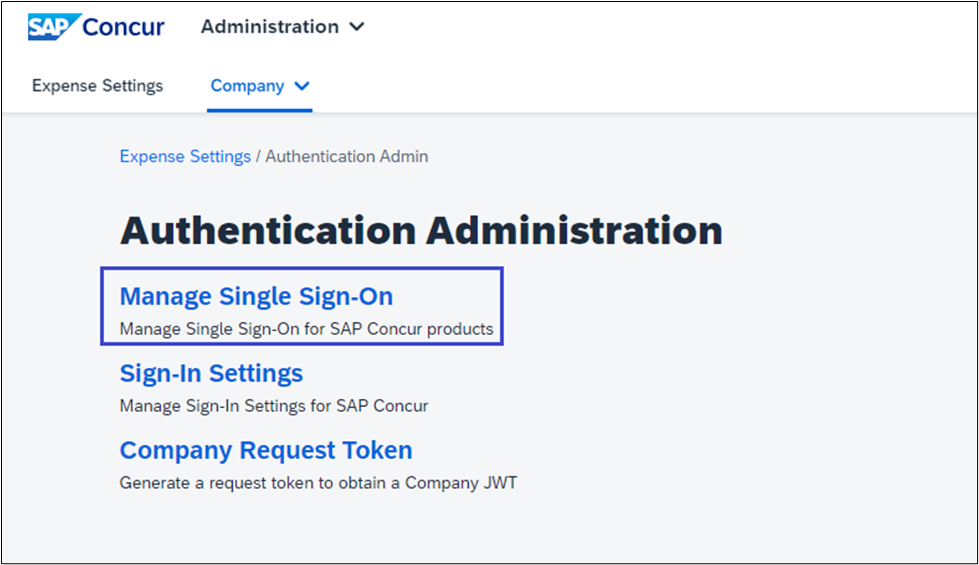Open the Administration menu
Image resolution: width=979 pixels, height=565 pixels.
point(270,27)
